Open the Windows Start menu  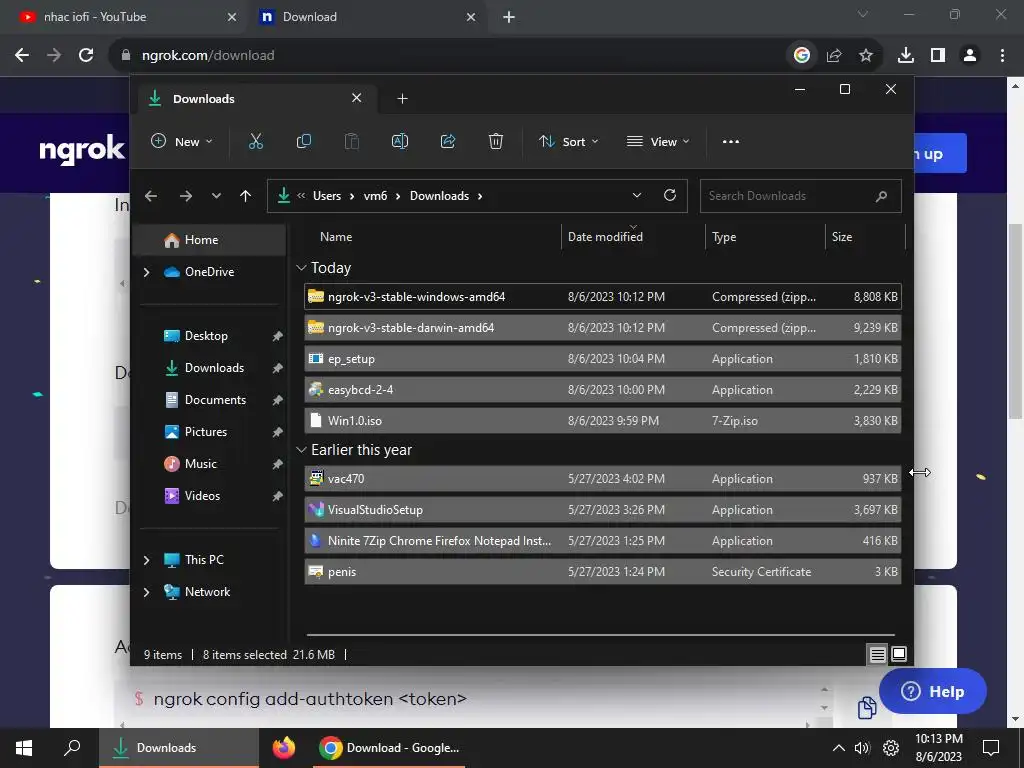(x=24, y=748)
